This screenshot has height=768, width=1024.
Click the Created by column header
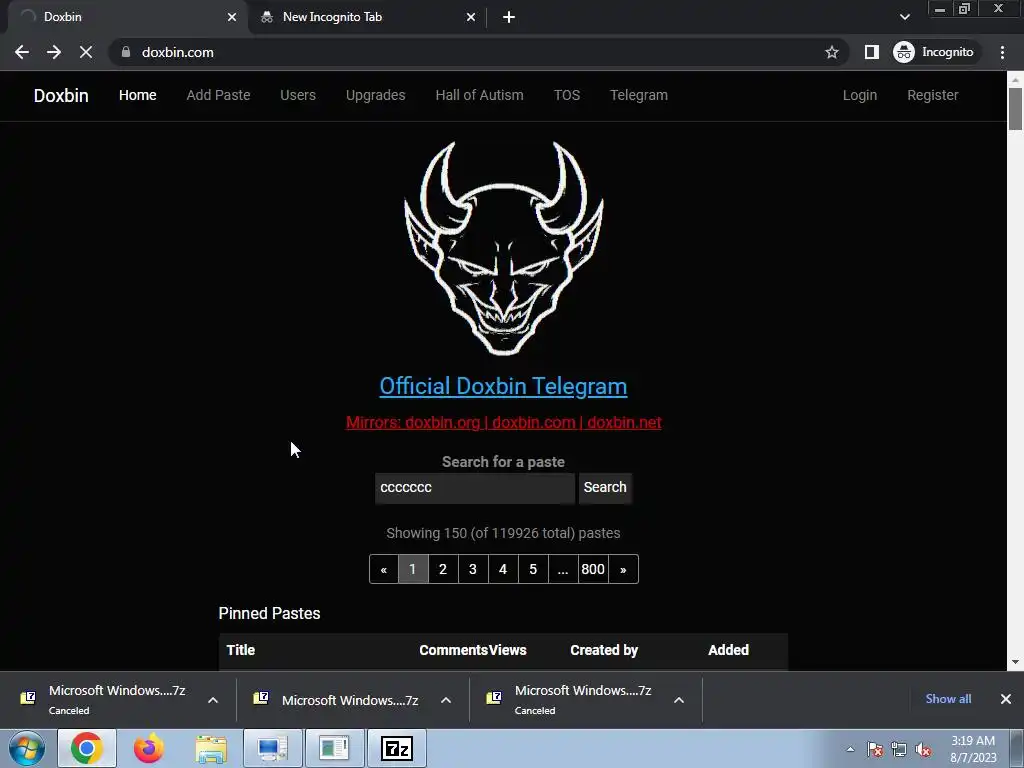pos(604,650)
